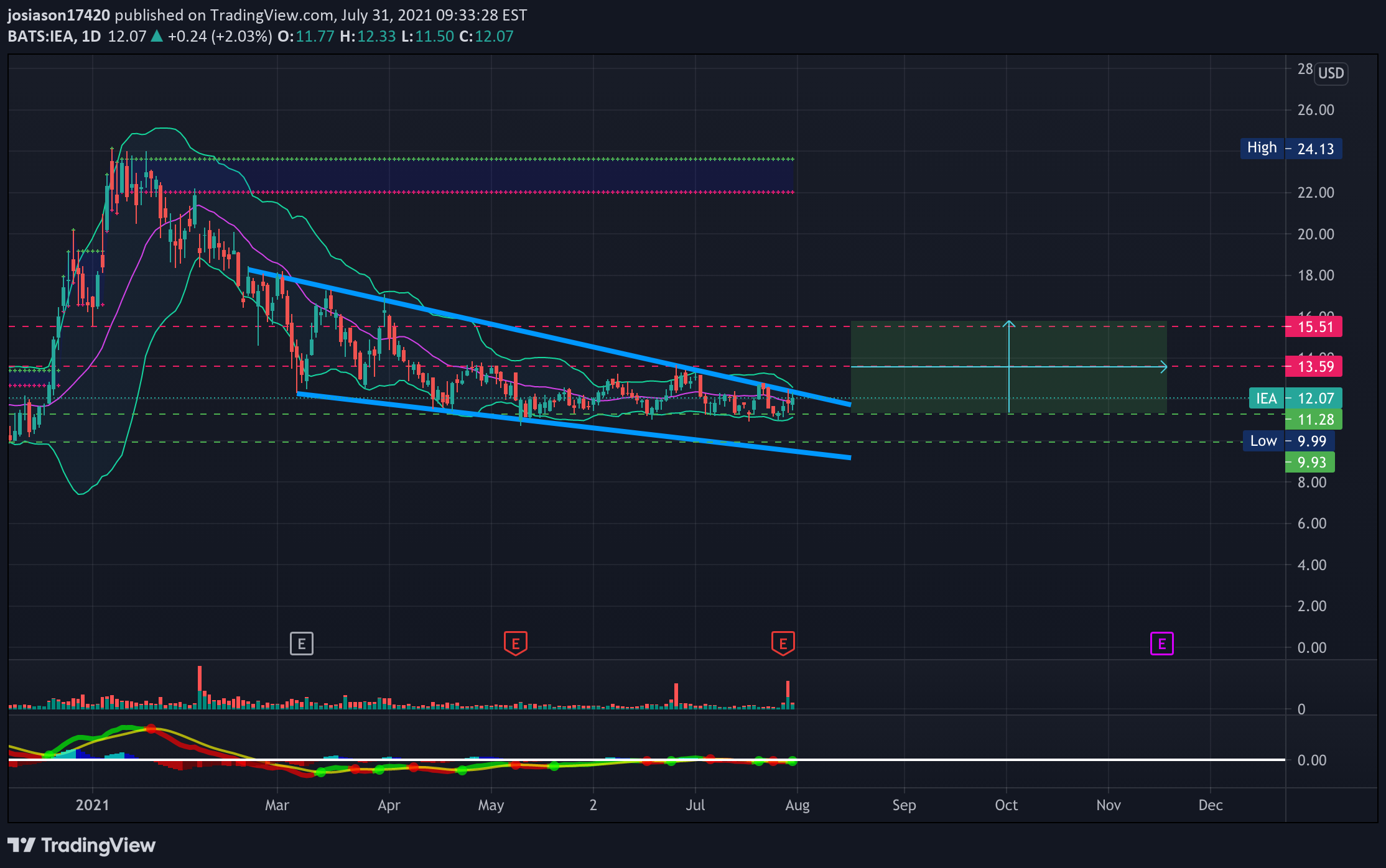
Task: Click the USD currency label
Action: (x=1331, y=73)
